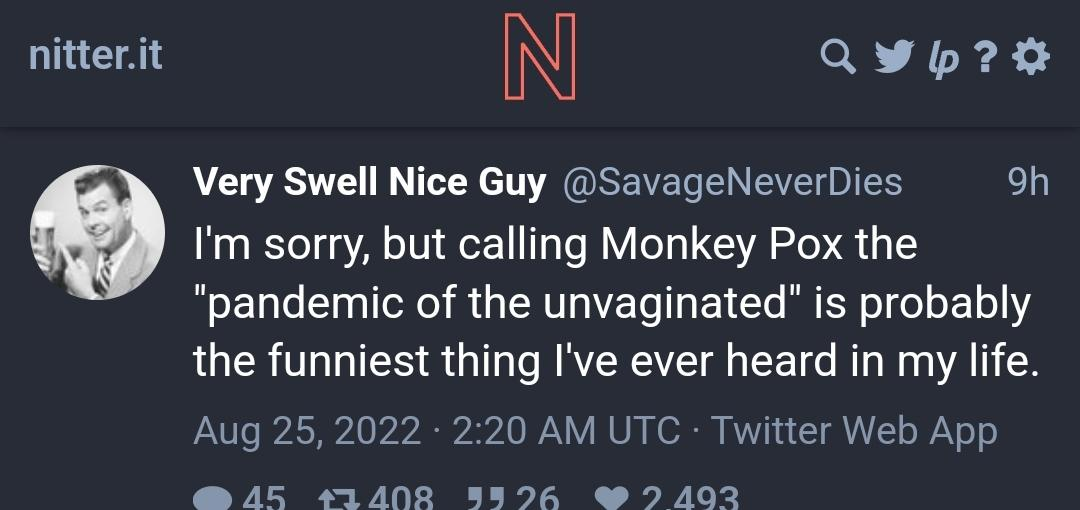Open the tweet's 9h timestamp link
This screenshot has height=510, width=1080.
(x=1028, y=182)
